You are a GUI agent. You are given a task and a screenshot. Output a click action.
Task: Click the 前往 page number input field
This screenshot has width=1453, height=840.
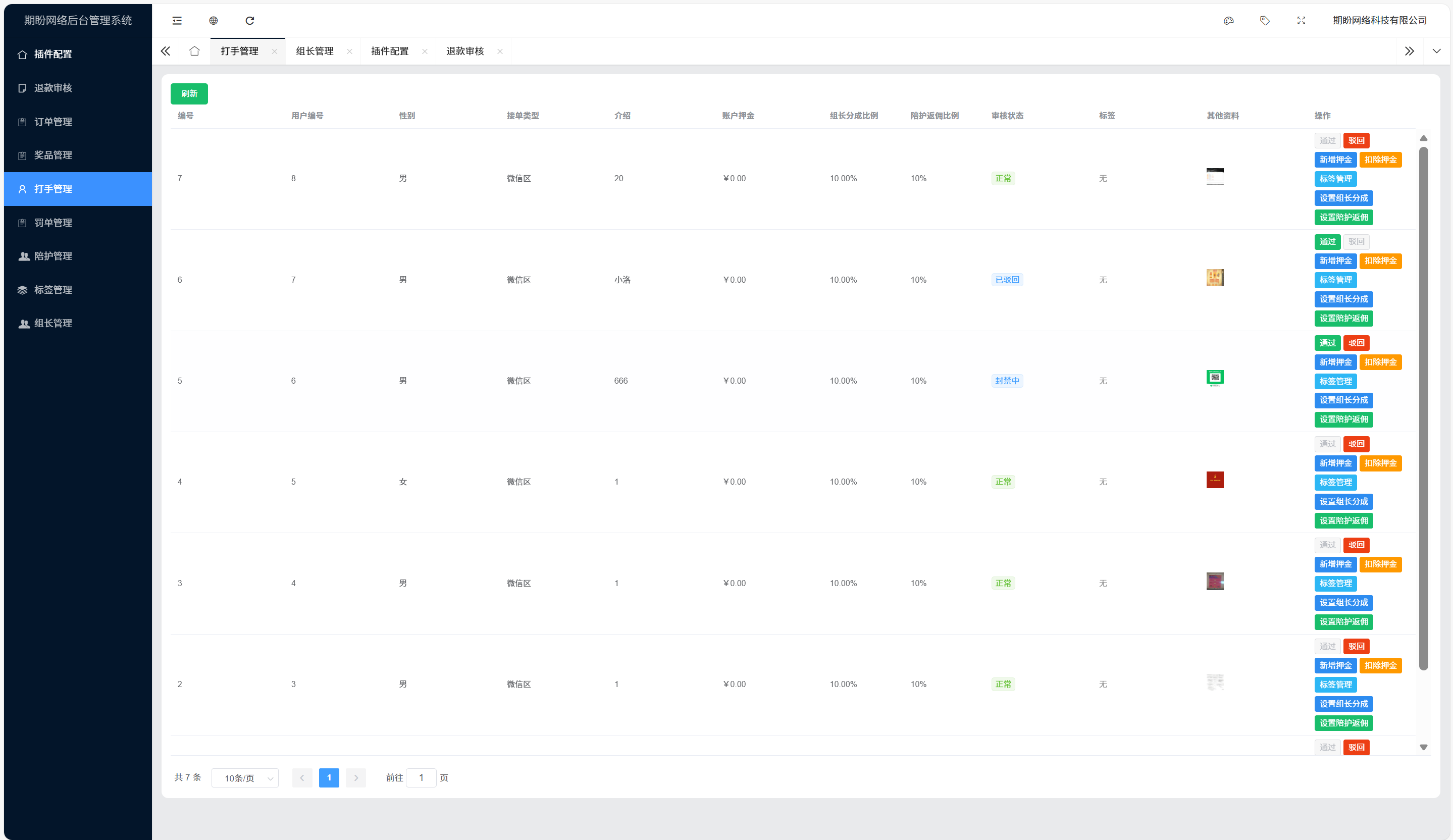[x=422, y=778]
